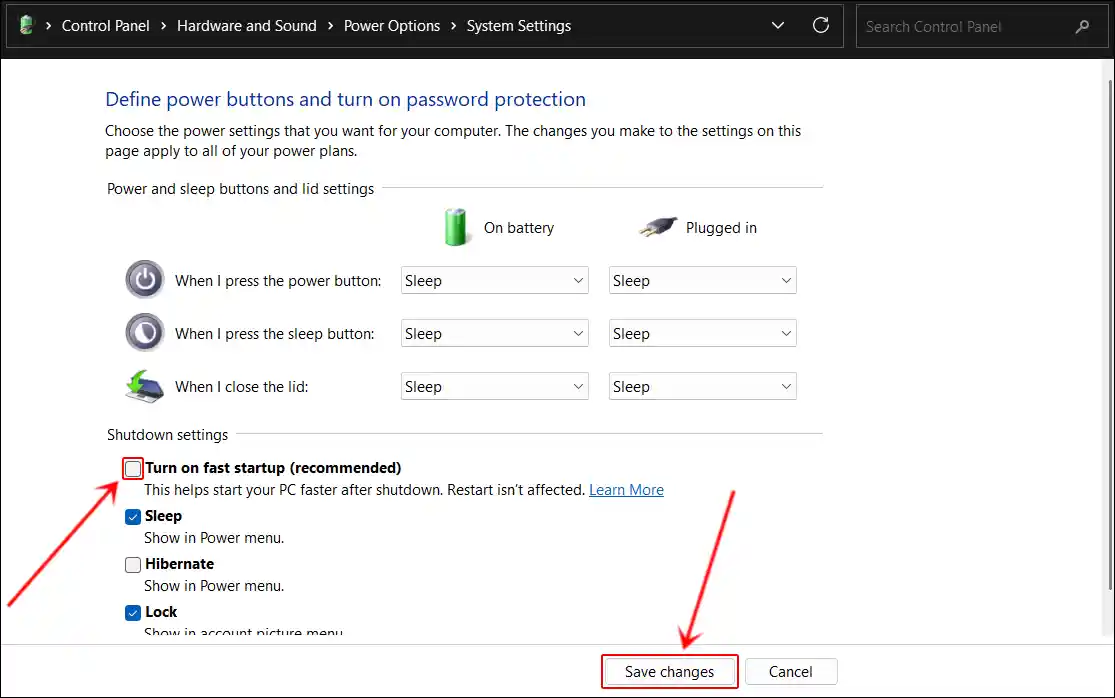Viewport: 1115px width, 698px height.
Task: Enable Turn on fast startup checkbox
Action: pos(133,468)
